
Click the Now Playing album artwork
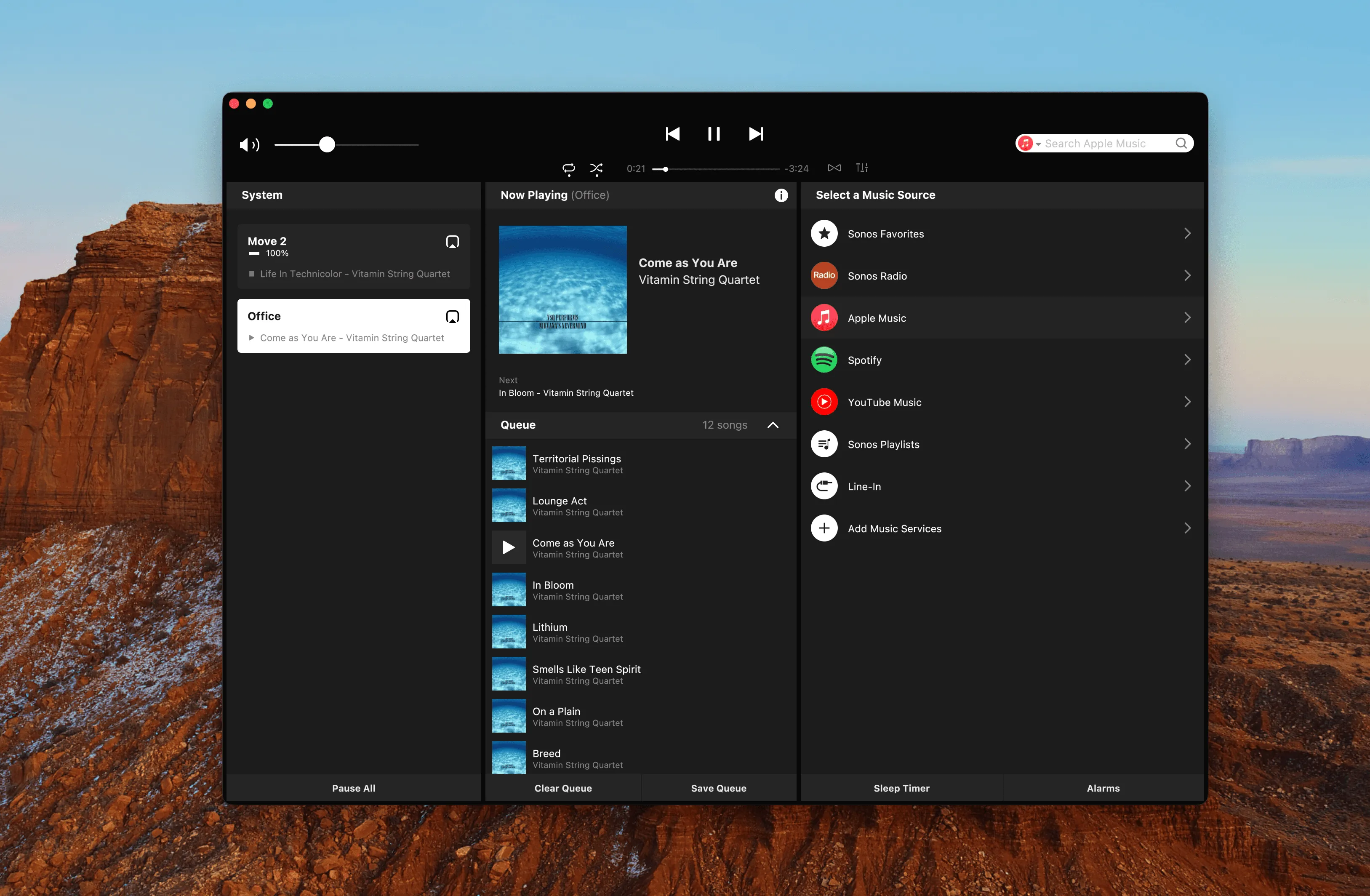pyautogui.click(x=562, y=290)
